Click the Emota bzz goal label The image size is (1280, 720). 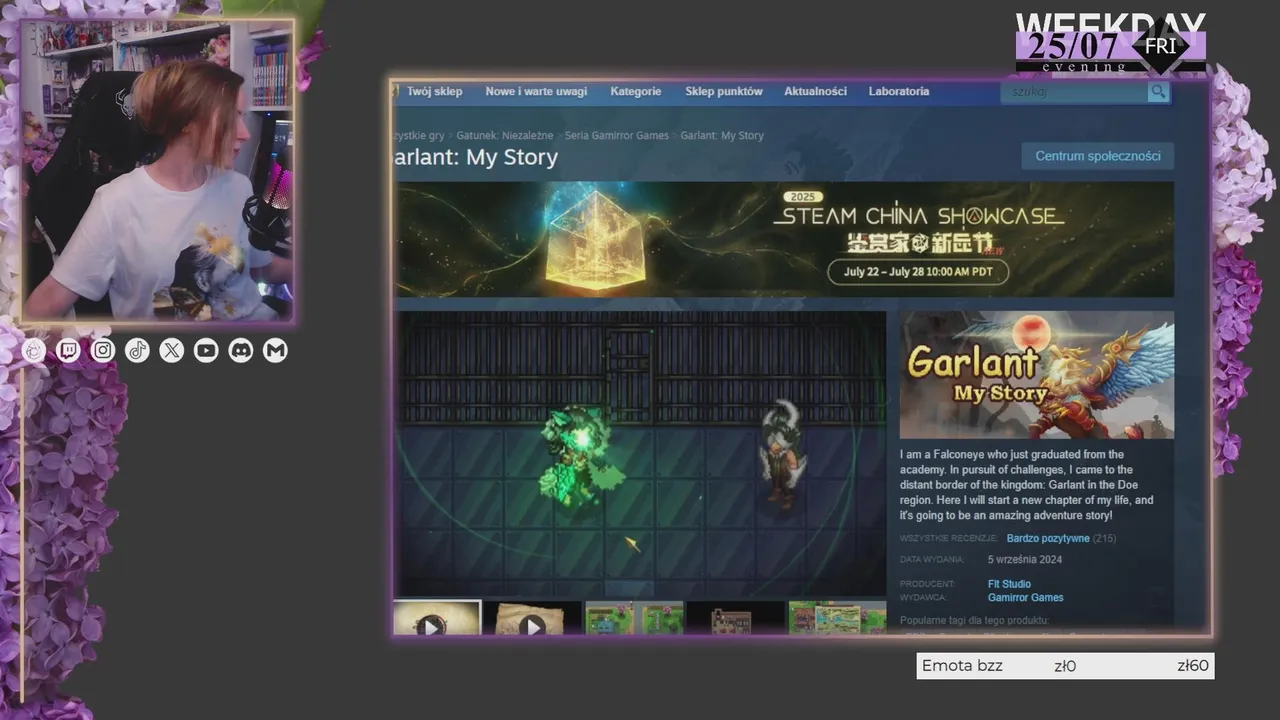962,666
